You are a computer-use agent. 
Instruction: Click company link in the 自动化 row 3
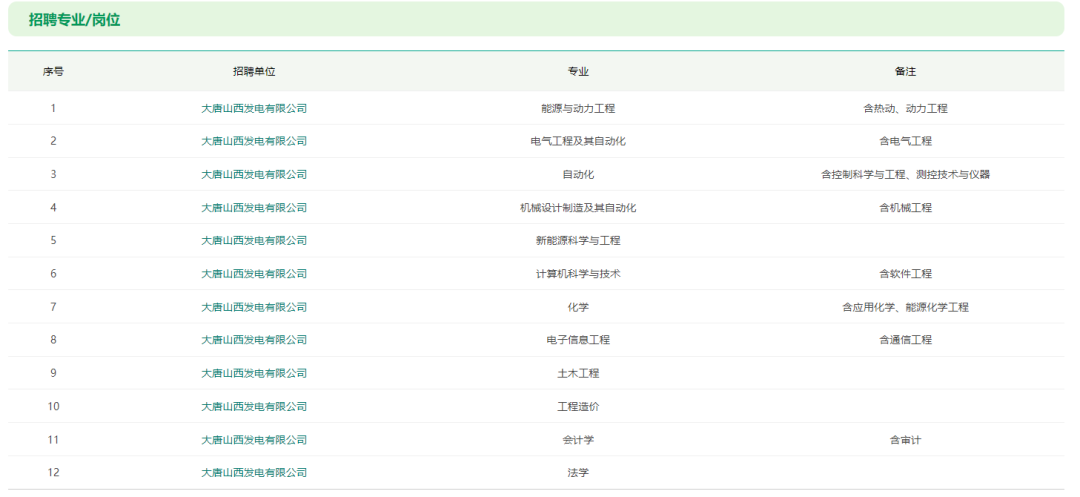tap(254, 174)
